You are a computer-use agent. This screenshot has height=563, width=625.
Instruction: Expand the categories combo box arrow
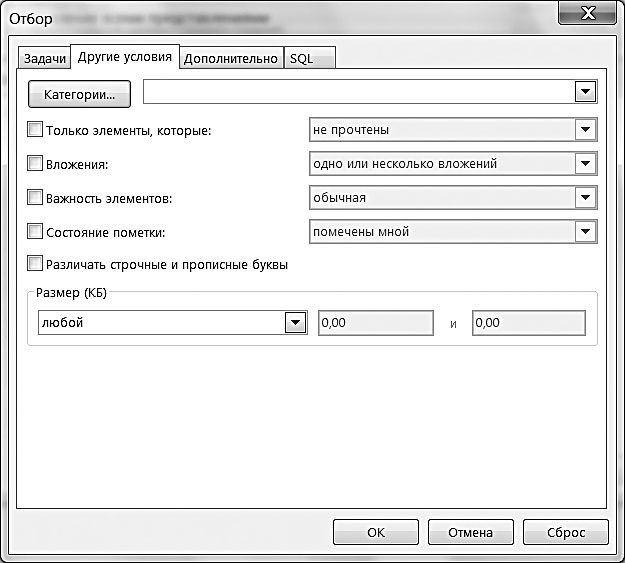585,92
